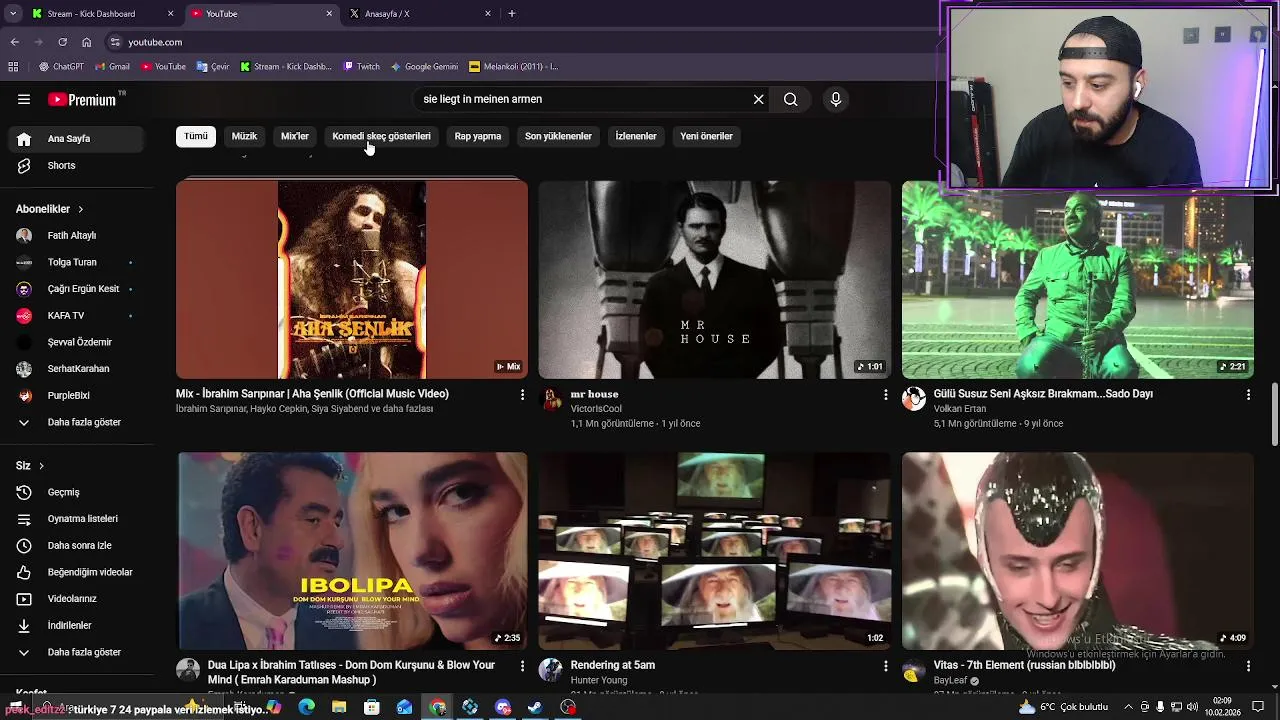Open Google Gemini bookmark
This screenshot has height=720, width=1280.
[424, 67]
